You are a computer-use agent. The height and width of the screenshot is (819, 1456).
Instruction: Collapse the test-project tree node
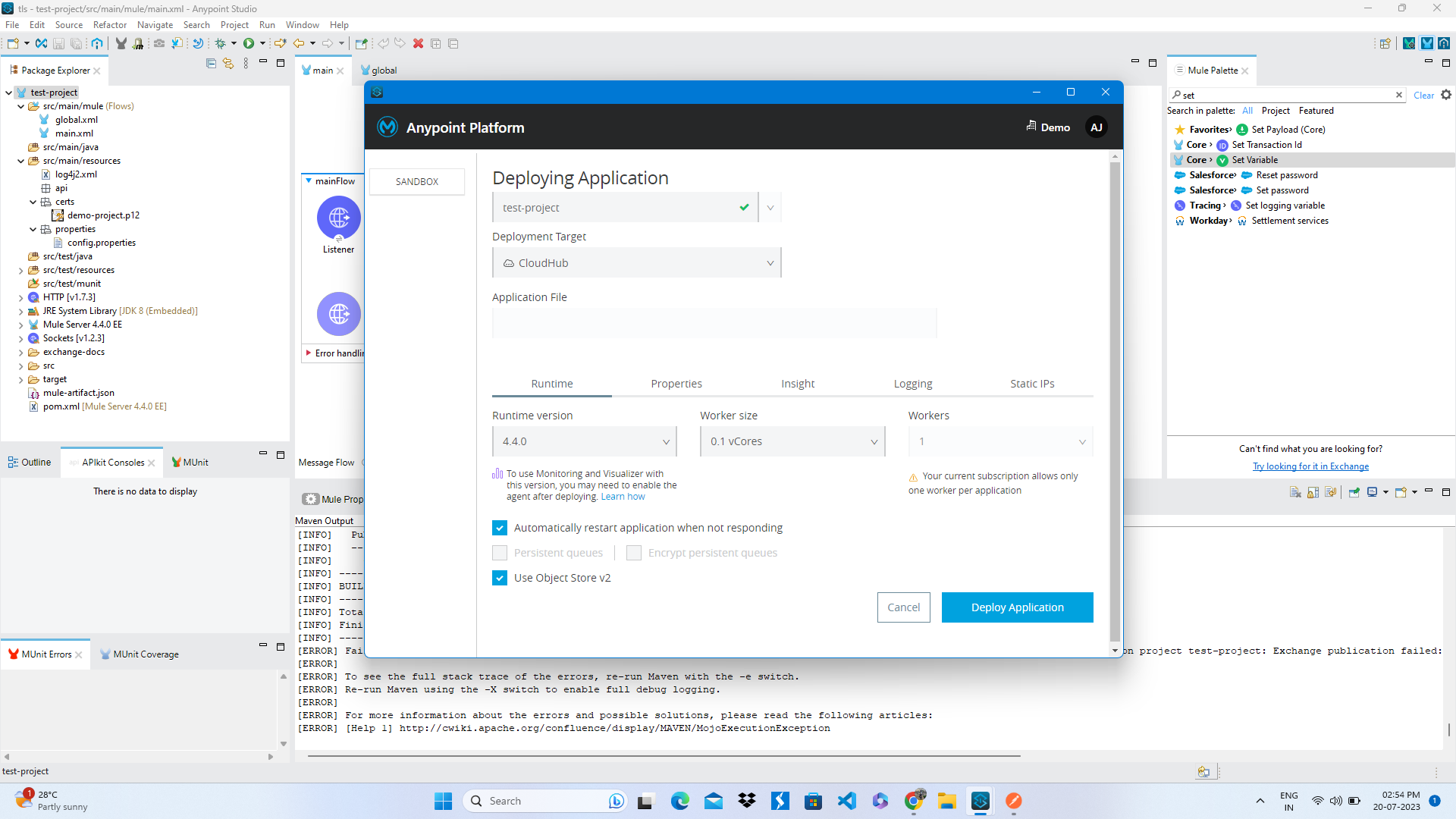pyautogui.click(x=8, y=93)
